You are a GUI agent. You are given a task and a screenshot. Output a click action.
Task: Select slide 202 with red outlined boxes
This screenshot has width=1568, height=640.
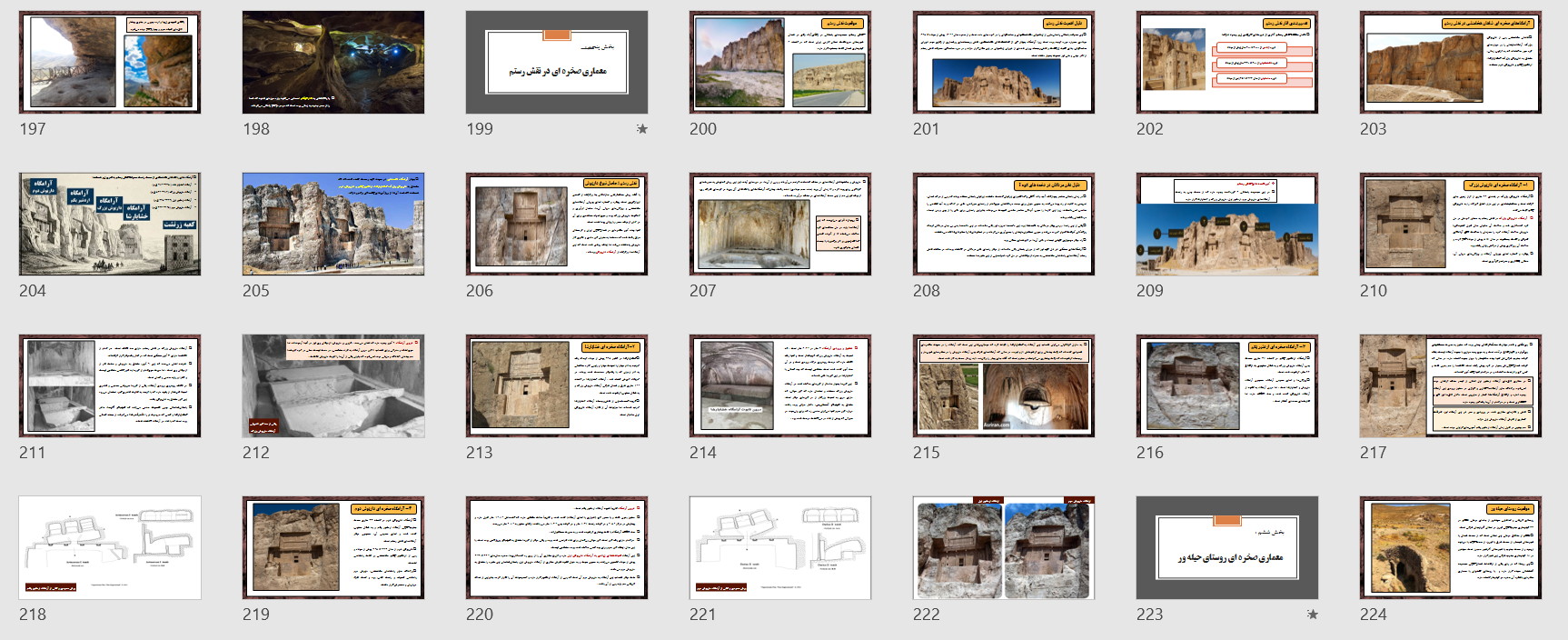(x=1227, y=63)
